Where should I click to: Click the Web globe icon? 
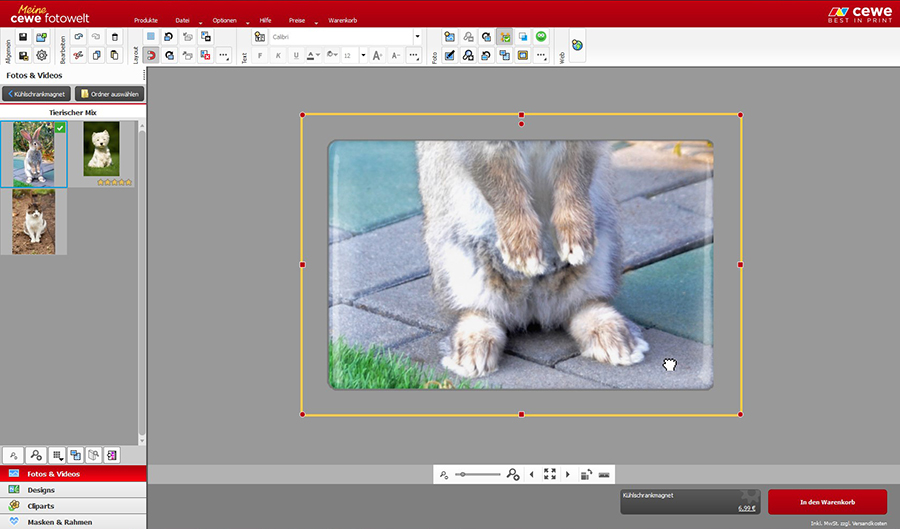coord(577,45)
